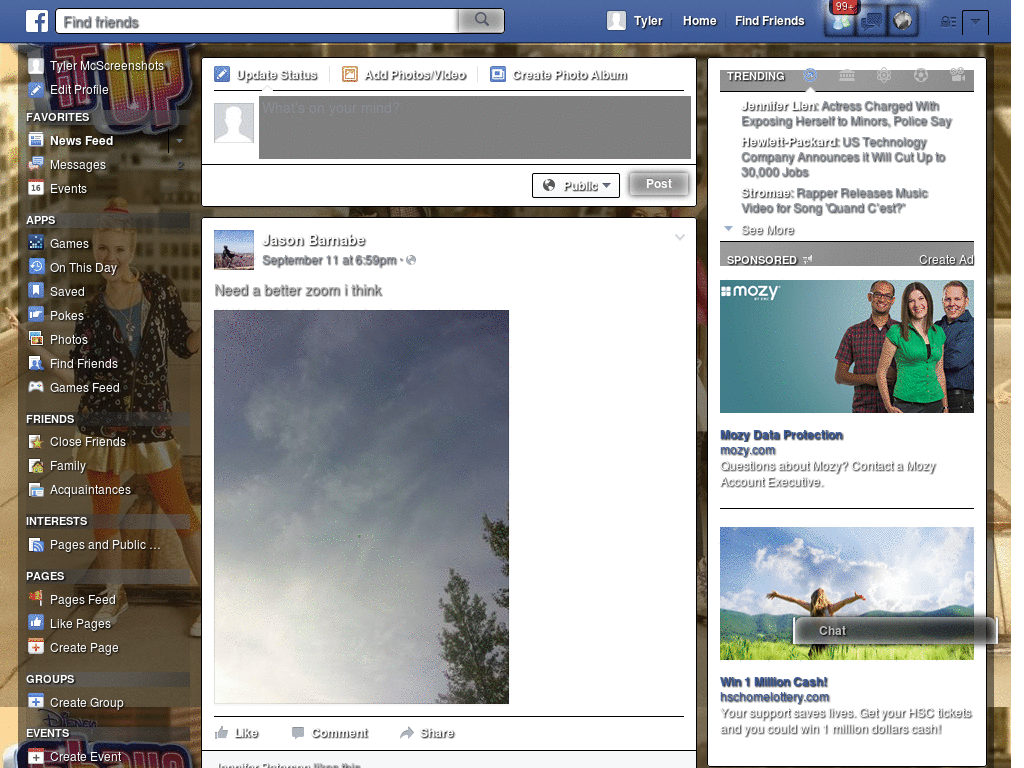Click Add Photos/Video picture icon
Screen dimensions: 1024x768
coord(349,74)
